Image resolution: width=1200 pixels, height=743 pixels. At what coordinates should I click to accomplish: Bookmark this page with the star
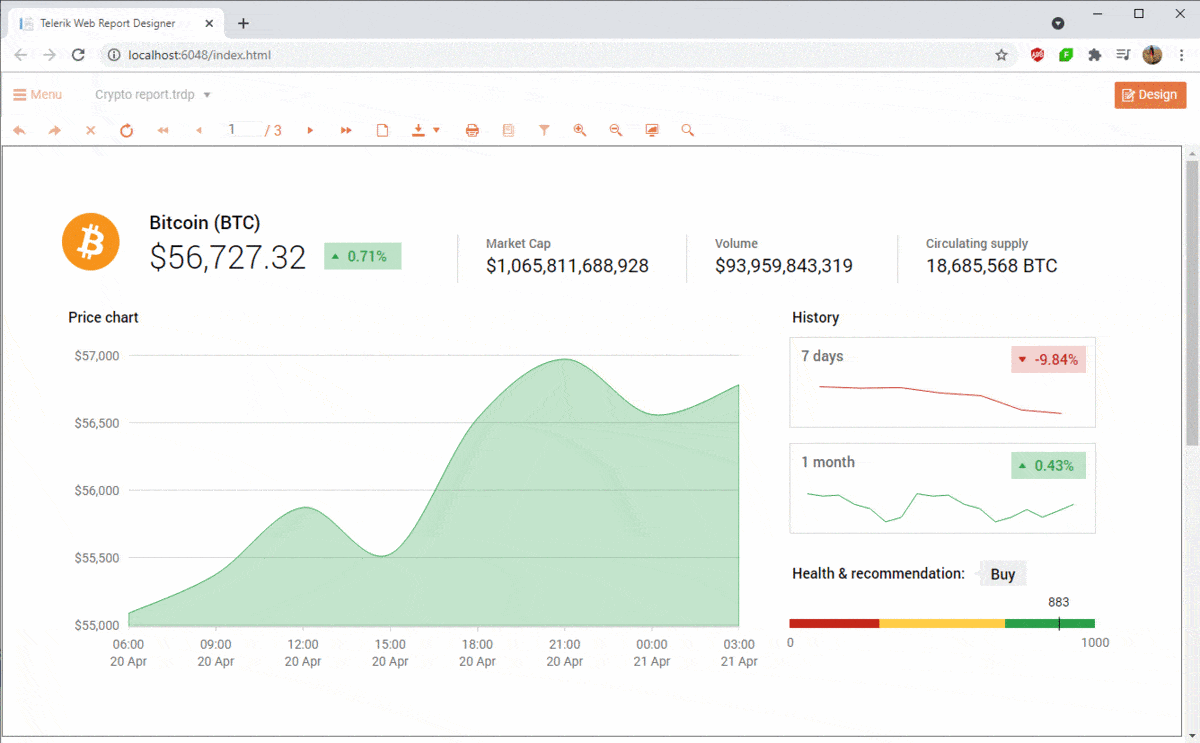pyautogui.click(x=1001, y=55)
